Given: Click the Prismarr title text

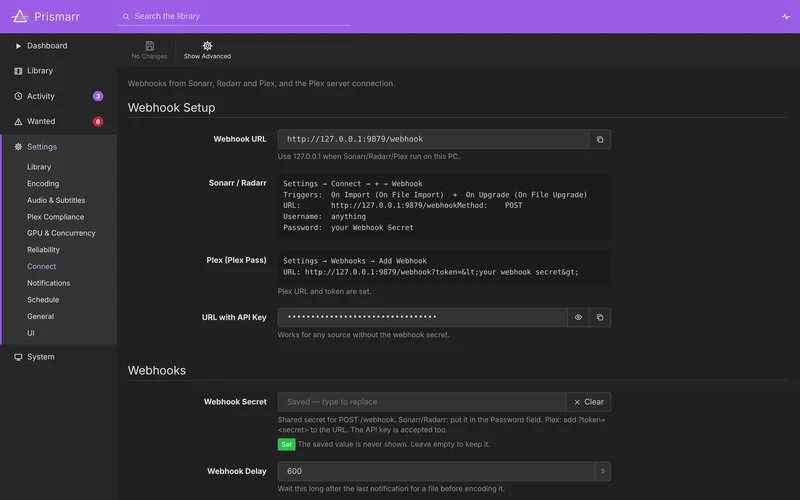Looking at the screenshot, I should click(57, 17).
